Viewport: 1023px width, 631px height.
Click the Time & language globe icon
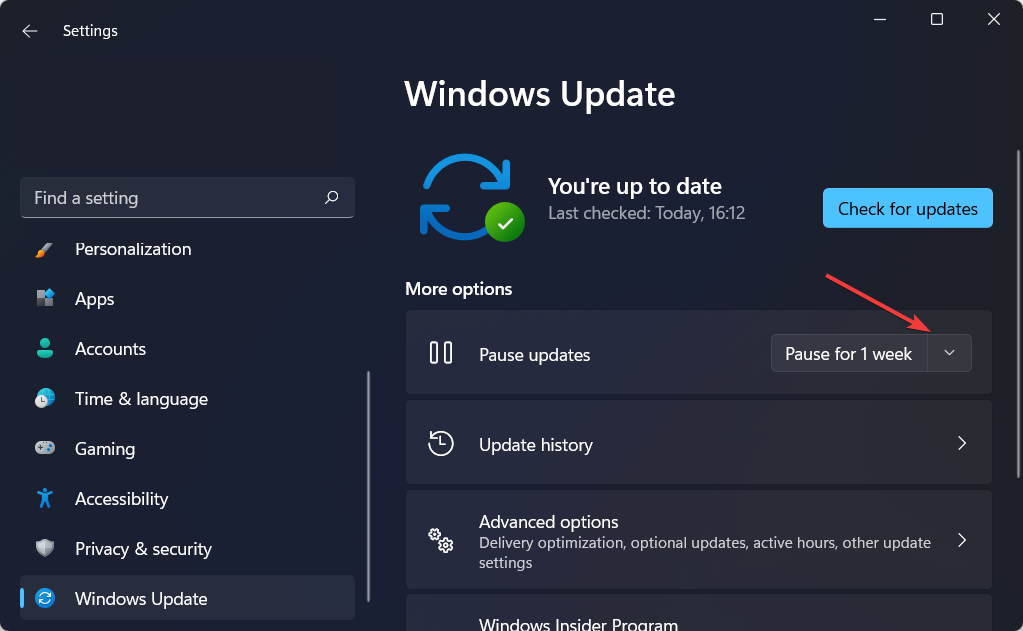click(44, 399)
